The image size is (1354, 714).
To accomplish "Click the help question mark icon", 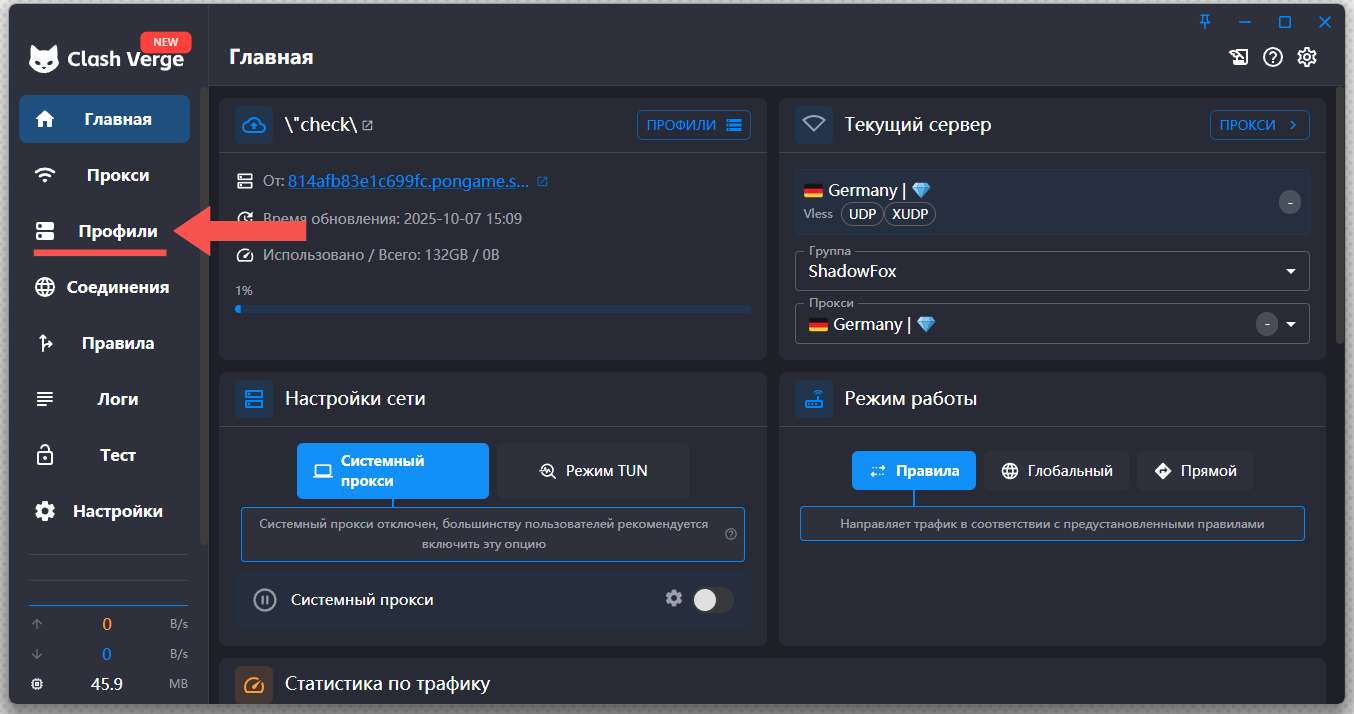I will pos(1273,57).
